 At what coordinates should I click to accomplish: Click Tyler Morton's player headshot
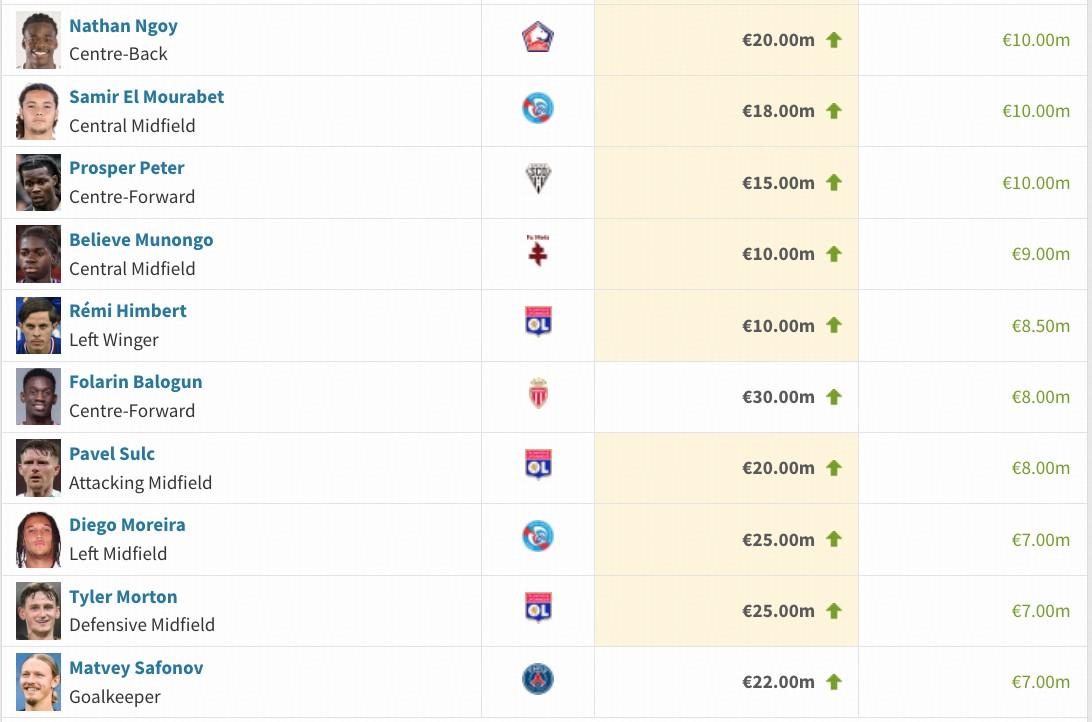(38, 611)
